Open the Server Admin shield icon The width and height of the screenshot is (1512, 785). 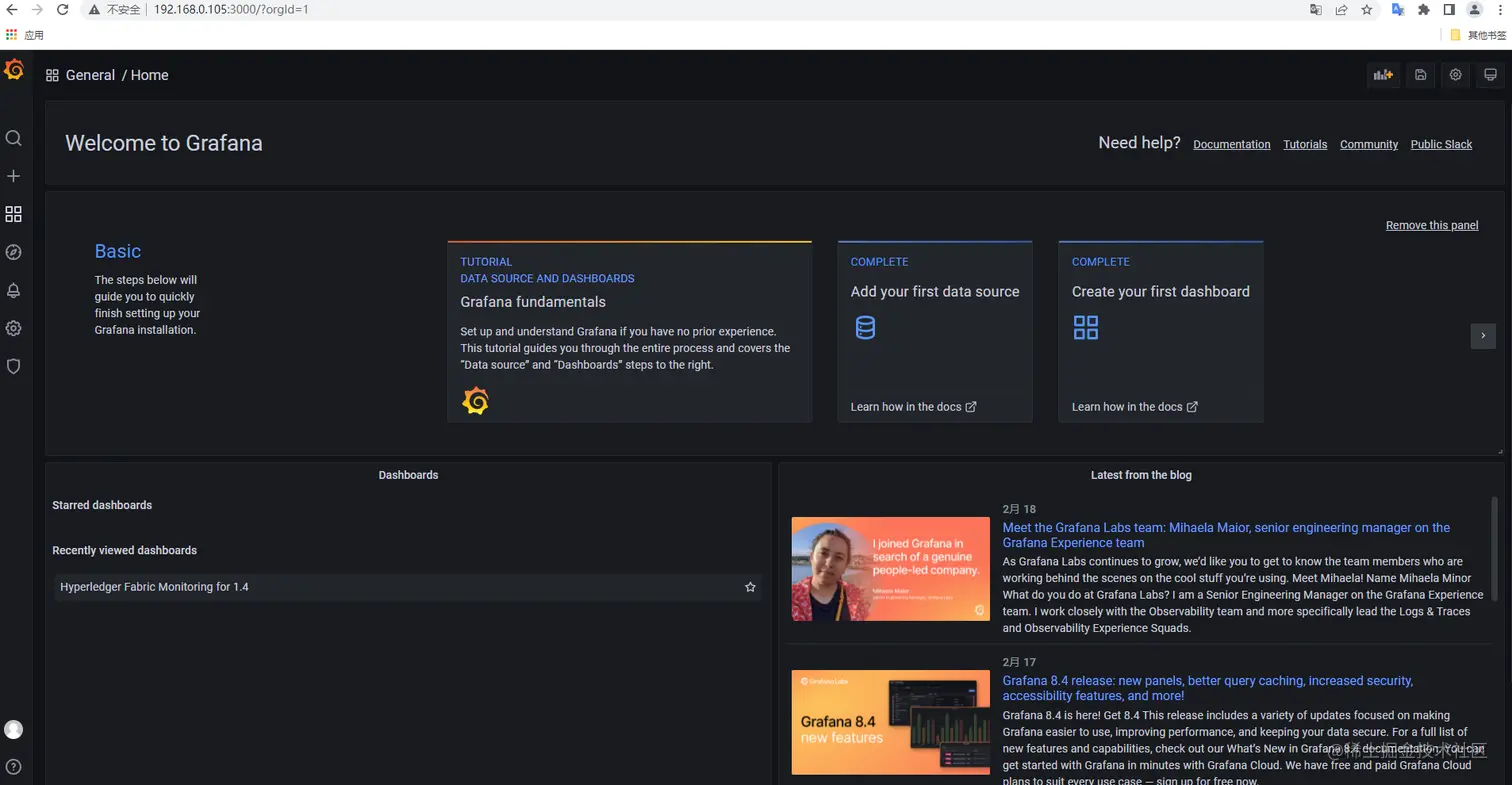[13, 366]
